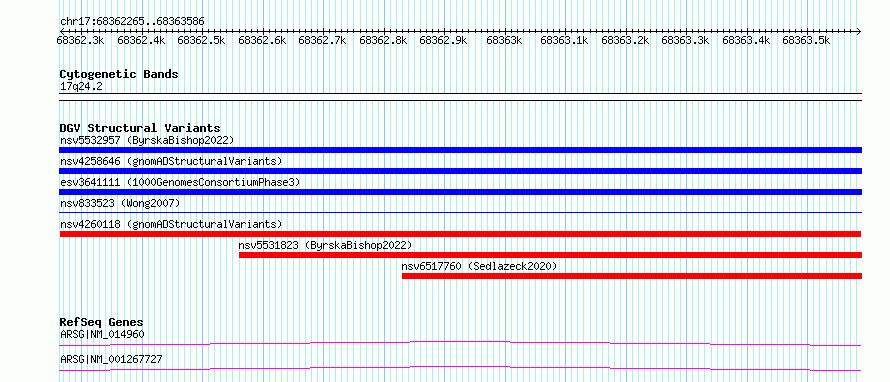Click the thin blue line under nsv833523
The image size is (890, 382).
click(460, 212)
